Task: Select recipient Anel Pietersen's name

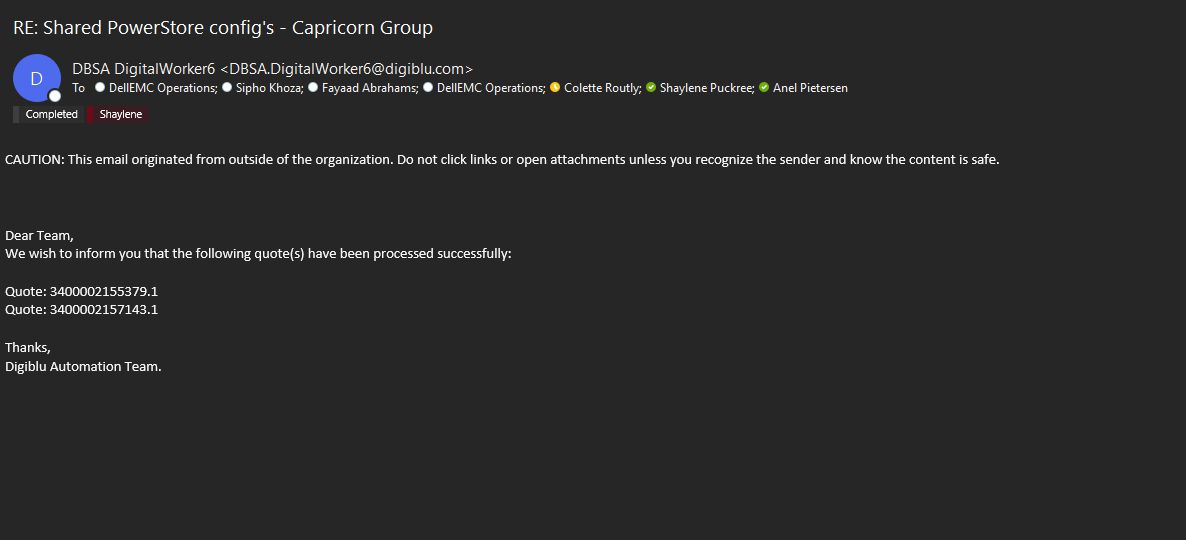Action: (x=810, y=88)
